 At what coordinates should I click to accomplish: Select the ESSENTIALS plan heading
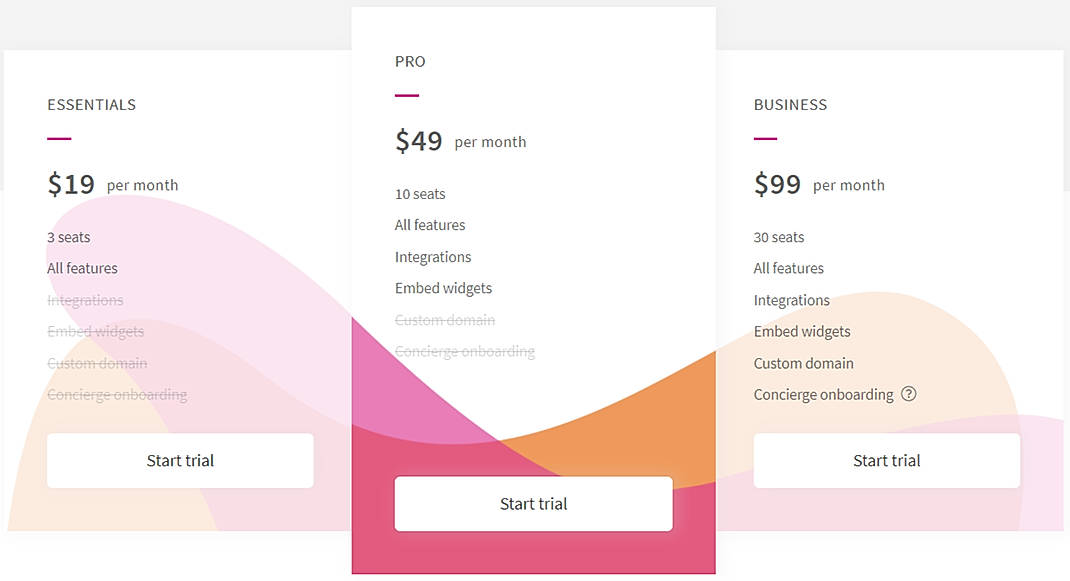click(91, 104)
